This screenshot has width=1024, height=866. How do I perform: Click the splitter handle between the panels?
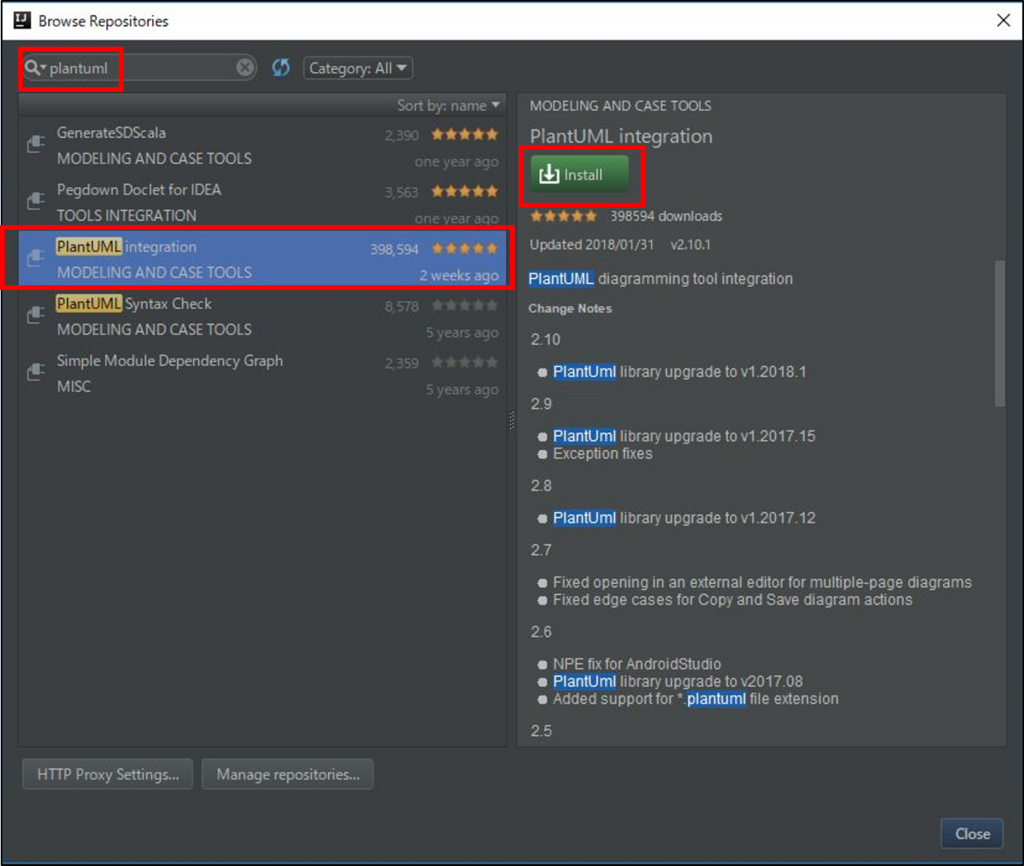pos(511,420)
